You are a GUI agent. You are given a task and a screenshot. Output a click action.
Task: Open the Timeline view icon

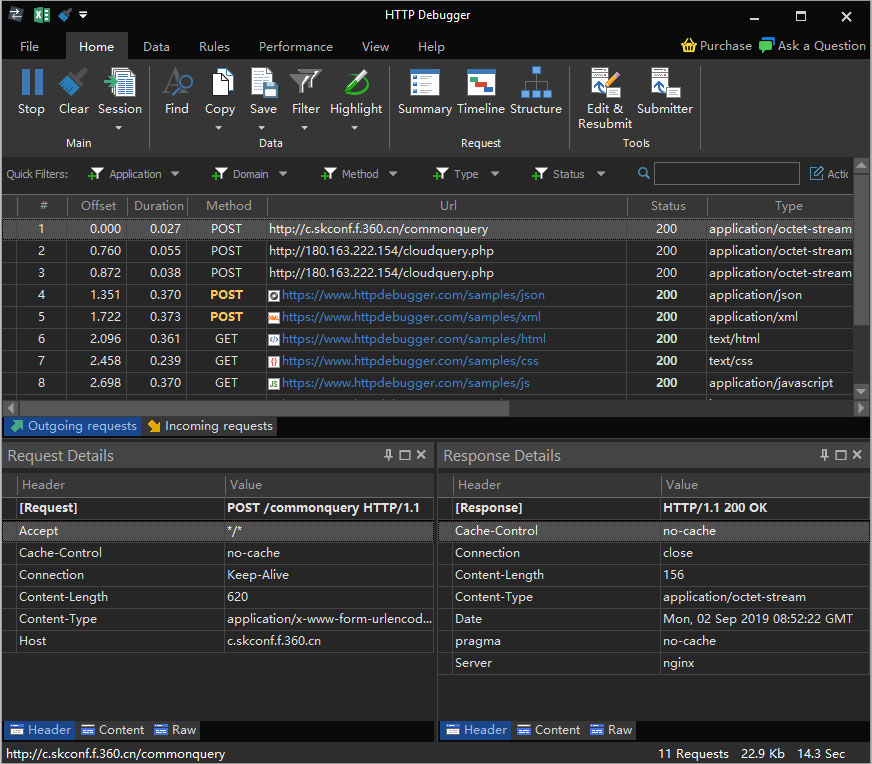click(x=481, y=83)
